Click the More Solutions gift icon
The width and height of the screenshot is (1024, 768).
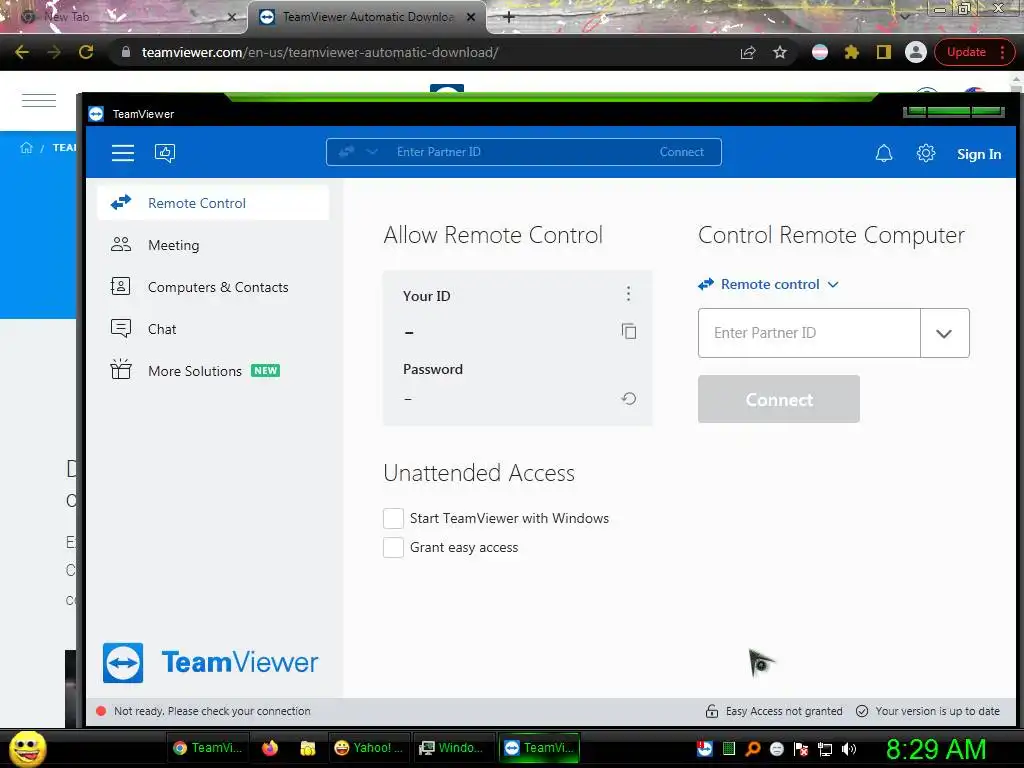click(x=121, y=370)
